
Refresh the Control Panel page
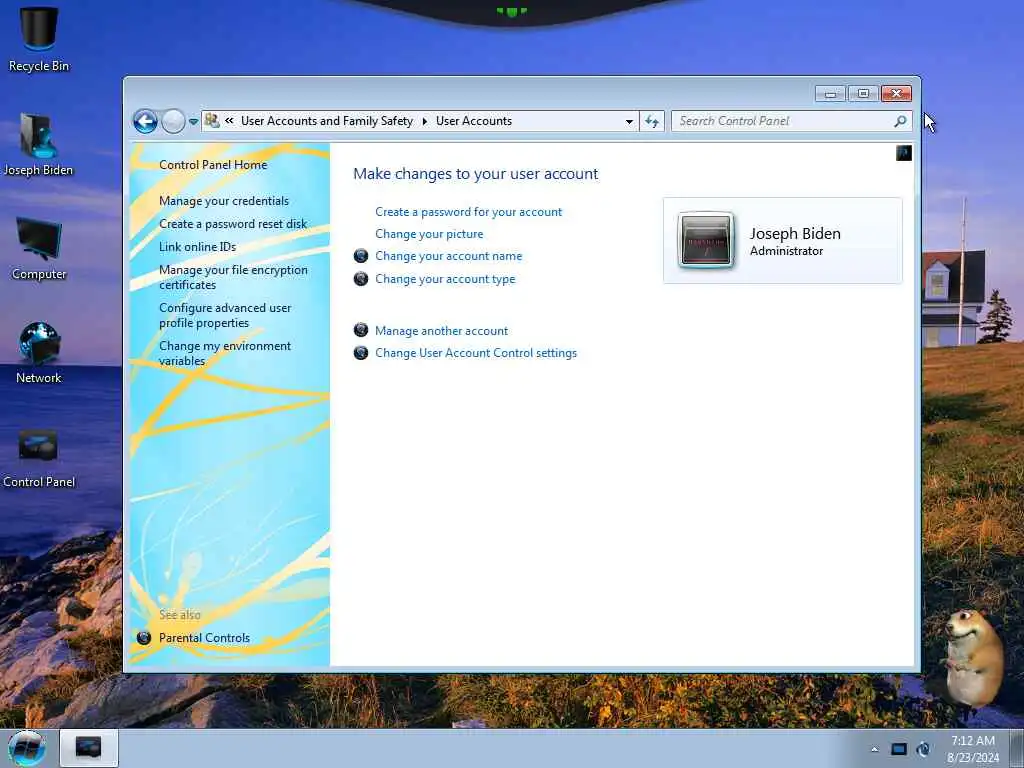tap(652, 121)
